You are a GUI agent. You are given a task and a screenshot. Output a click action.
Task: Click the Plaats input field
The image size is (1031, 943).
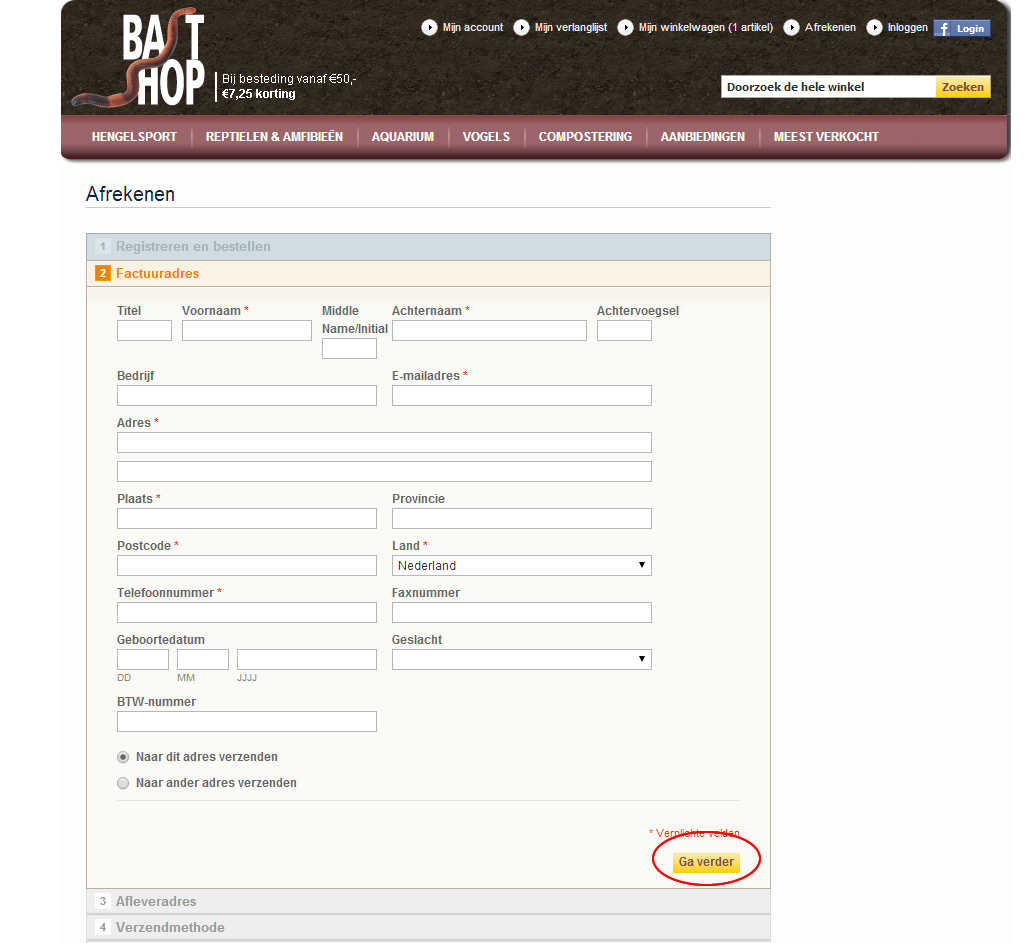pyautogui.click(x=247, y=518)
